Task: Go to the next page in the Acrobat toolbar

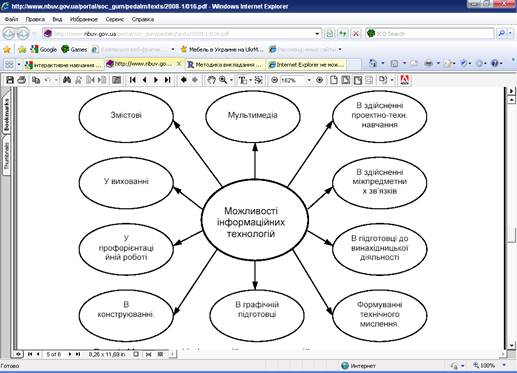Action: click(156, 80)
